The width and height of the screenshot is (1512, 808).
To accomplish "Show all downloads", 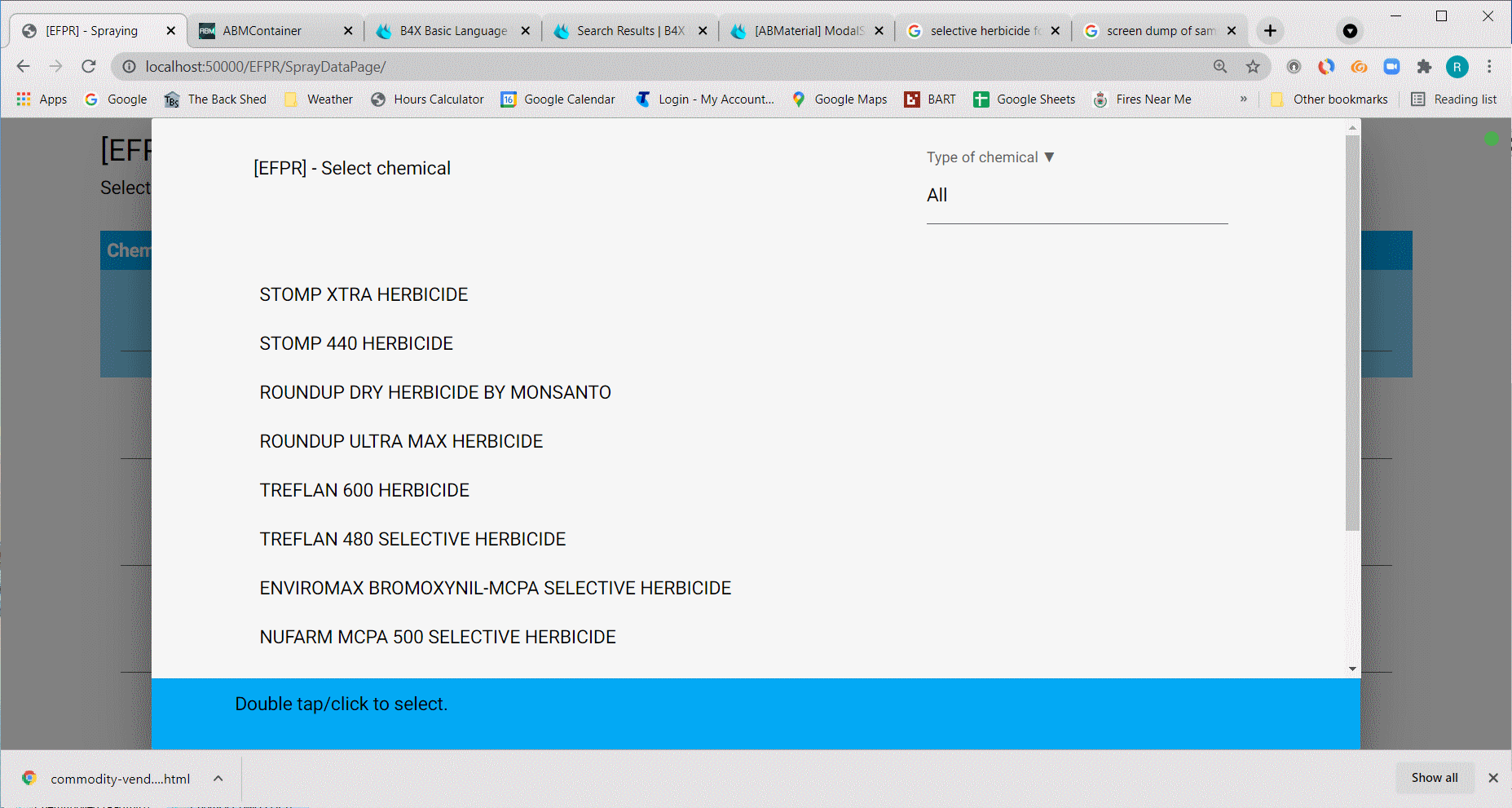I will coord(1435,778).
